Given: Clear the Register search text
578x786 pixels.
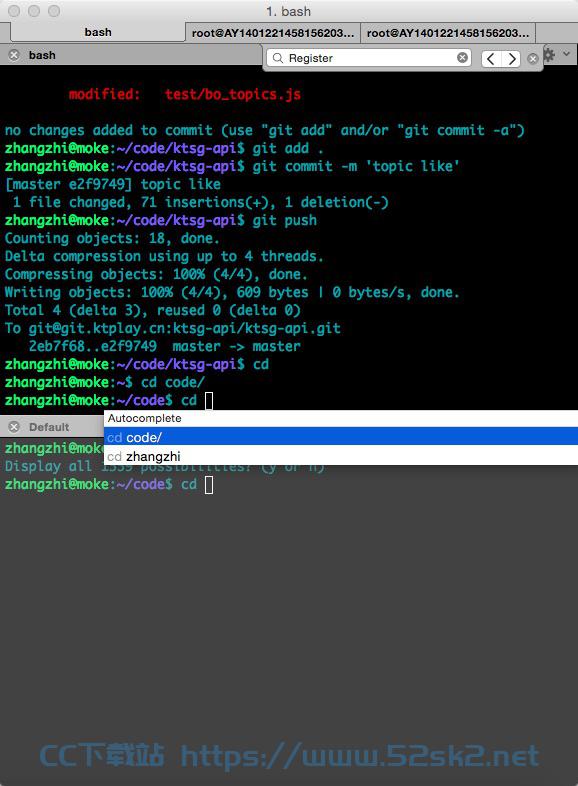Looking at the screenshot, I should (x=462, y=58).
